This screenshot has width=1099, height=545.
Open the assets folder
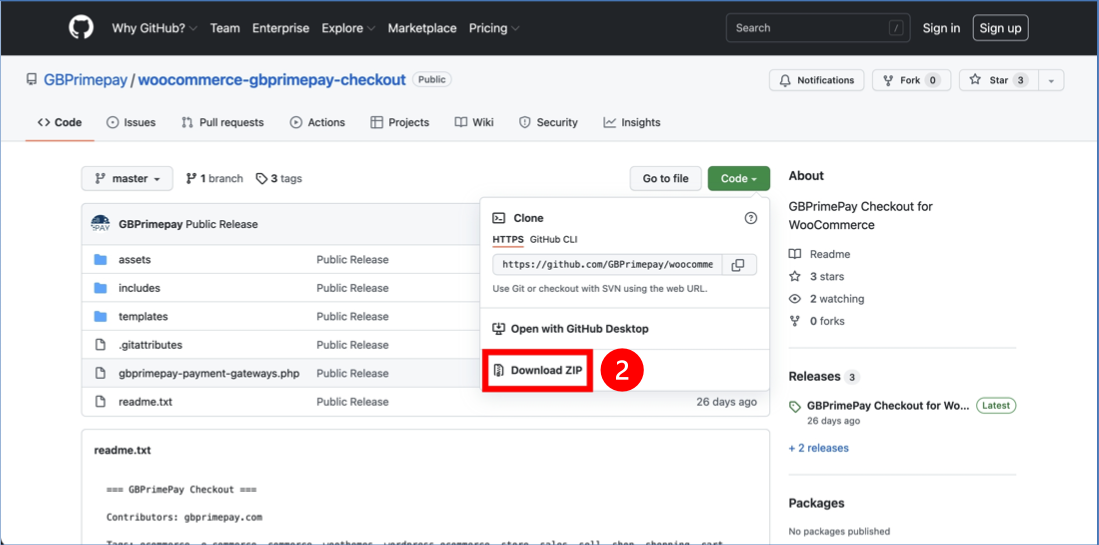click(x=134, y=260)
